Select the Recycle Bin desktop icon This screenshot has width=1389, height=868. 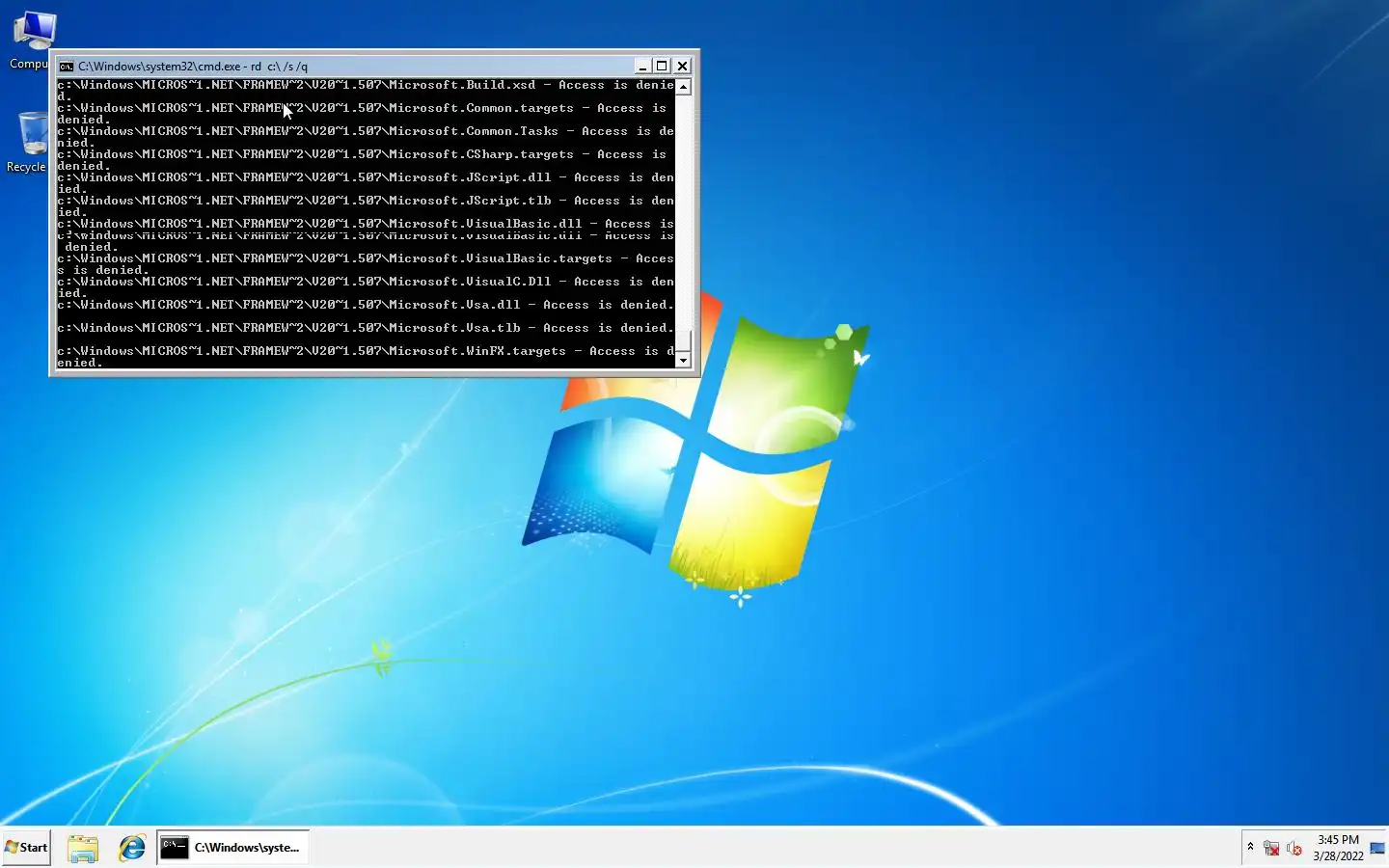(x=27, y=142)
